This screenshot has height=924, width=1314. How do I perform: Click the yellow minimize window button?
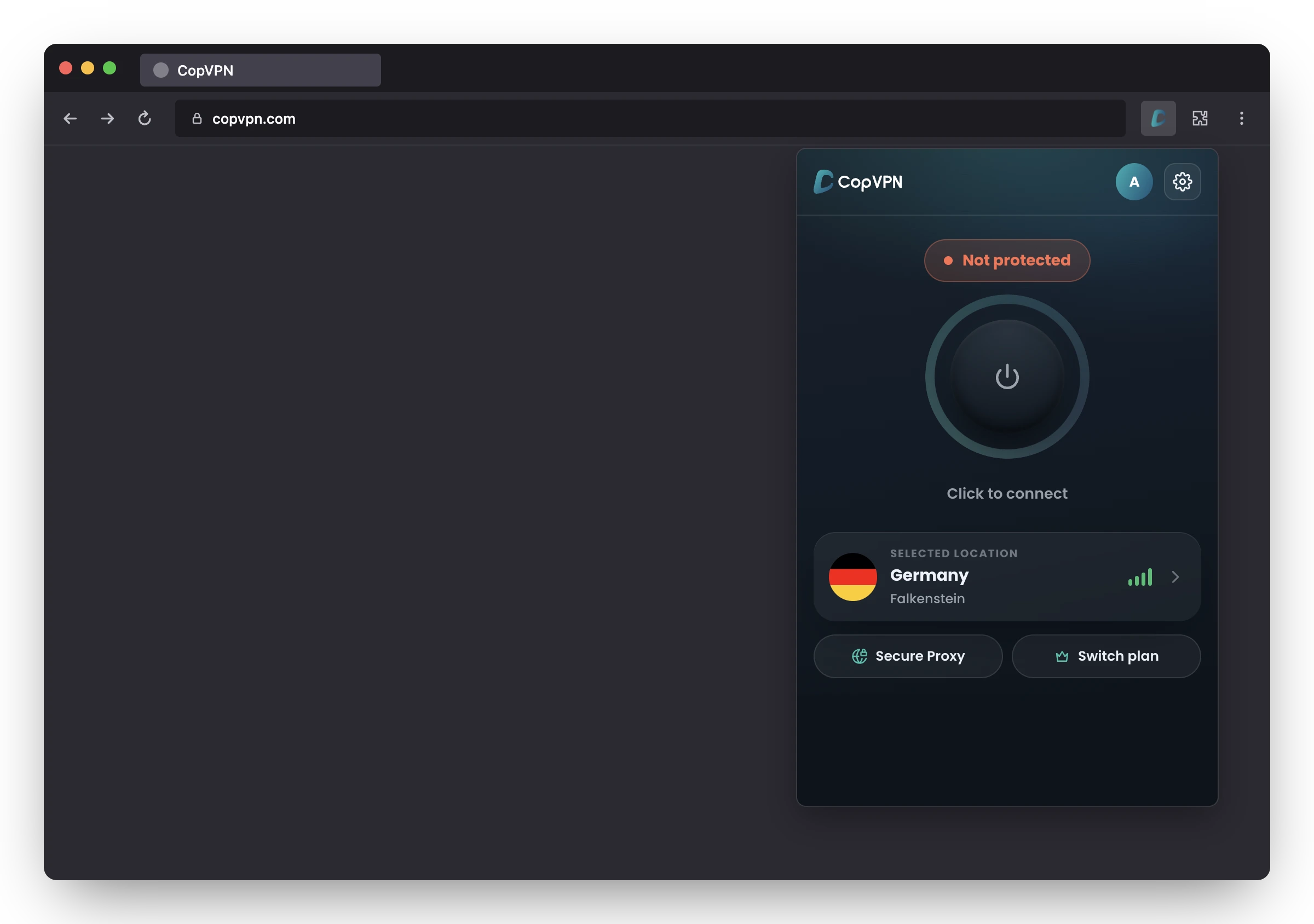(x=88, y=68)
